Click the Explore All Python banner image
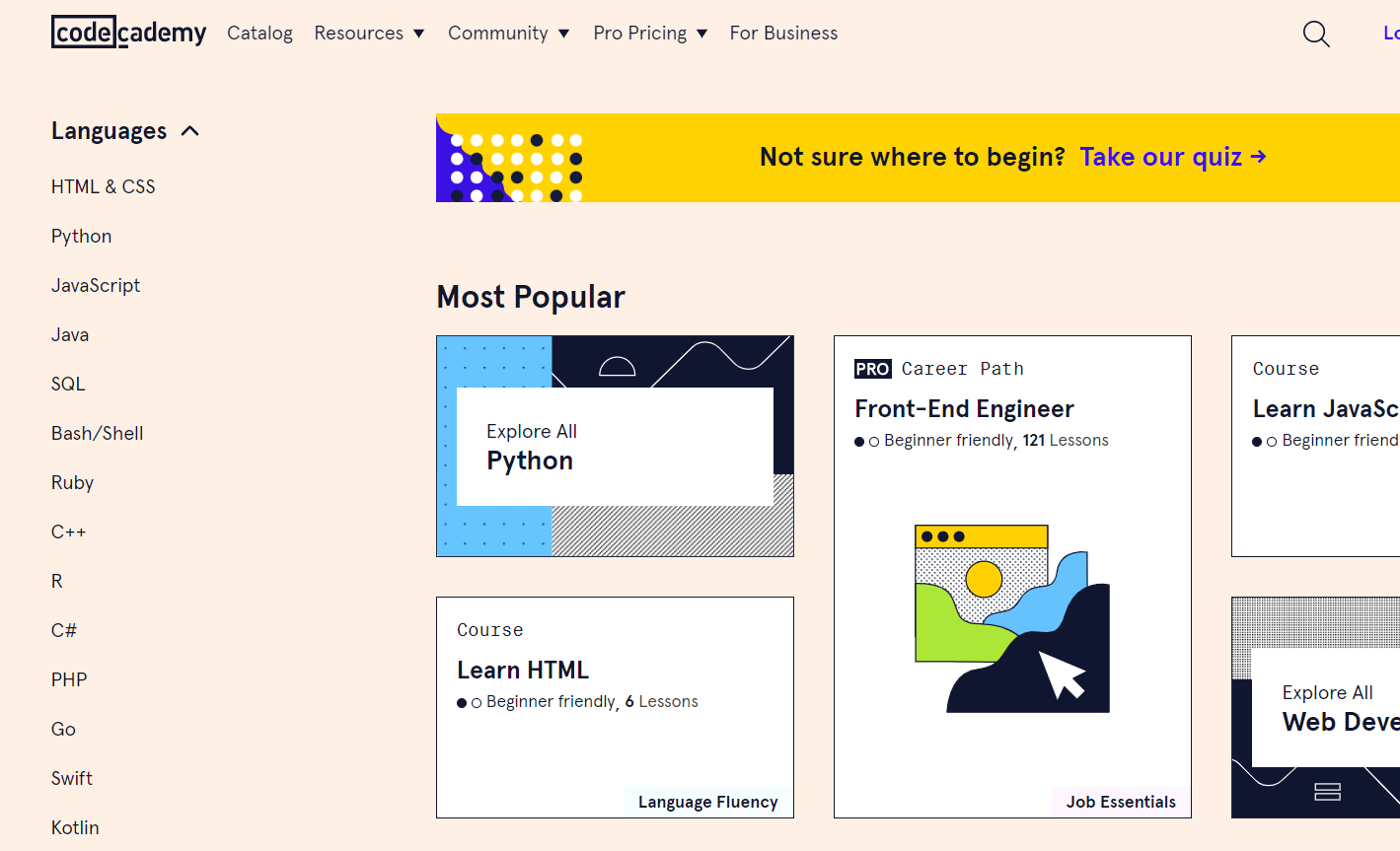Image resolution: width=1400 pixels, height=851 pixels. [615, 446]
